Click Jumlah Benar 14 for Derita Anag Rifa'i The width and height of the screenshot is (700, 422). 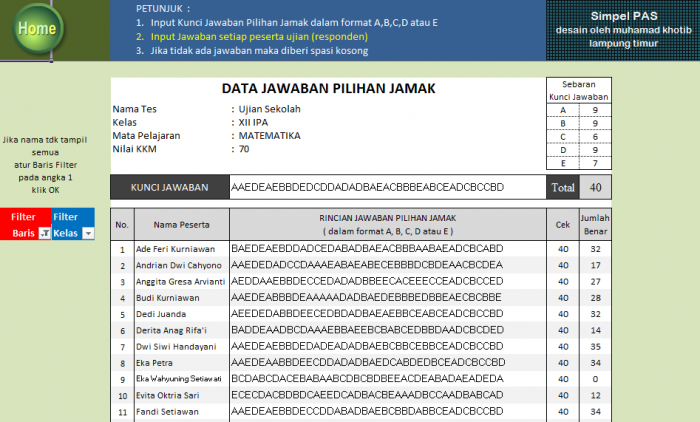(x=596, y=330)
